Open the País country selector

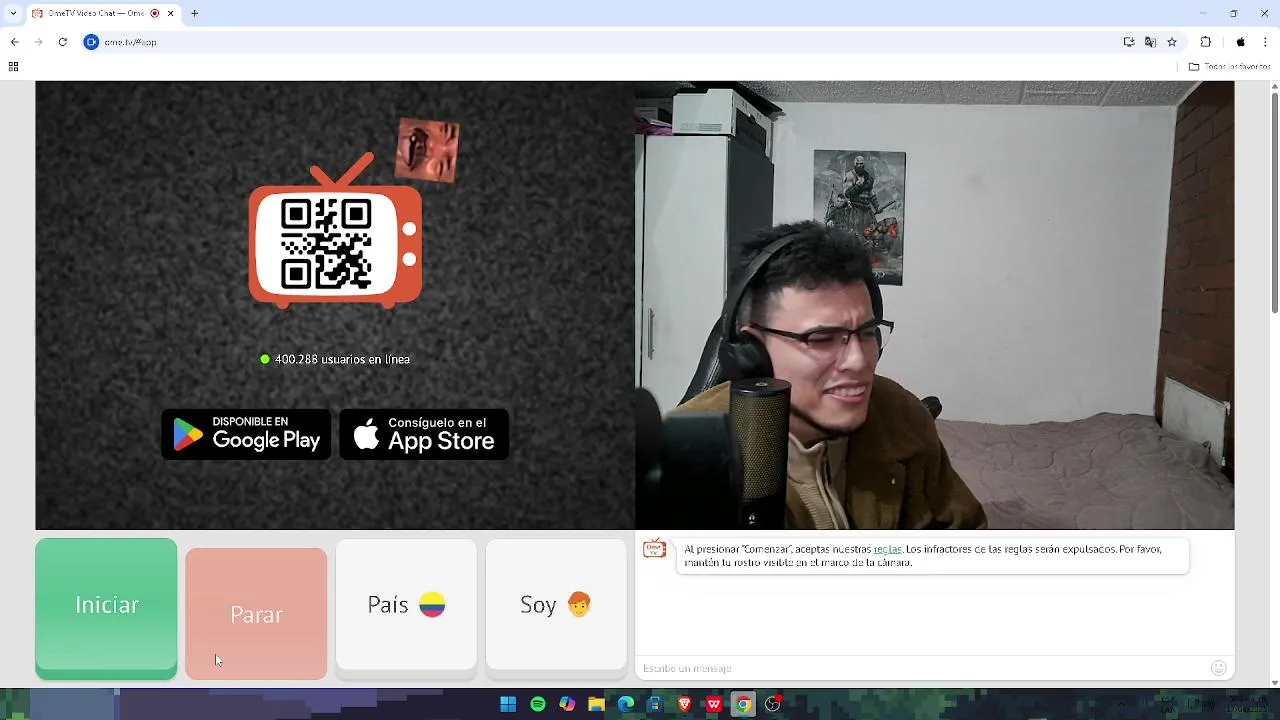click(406, 605)
